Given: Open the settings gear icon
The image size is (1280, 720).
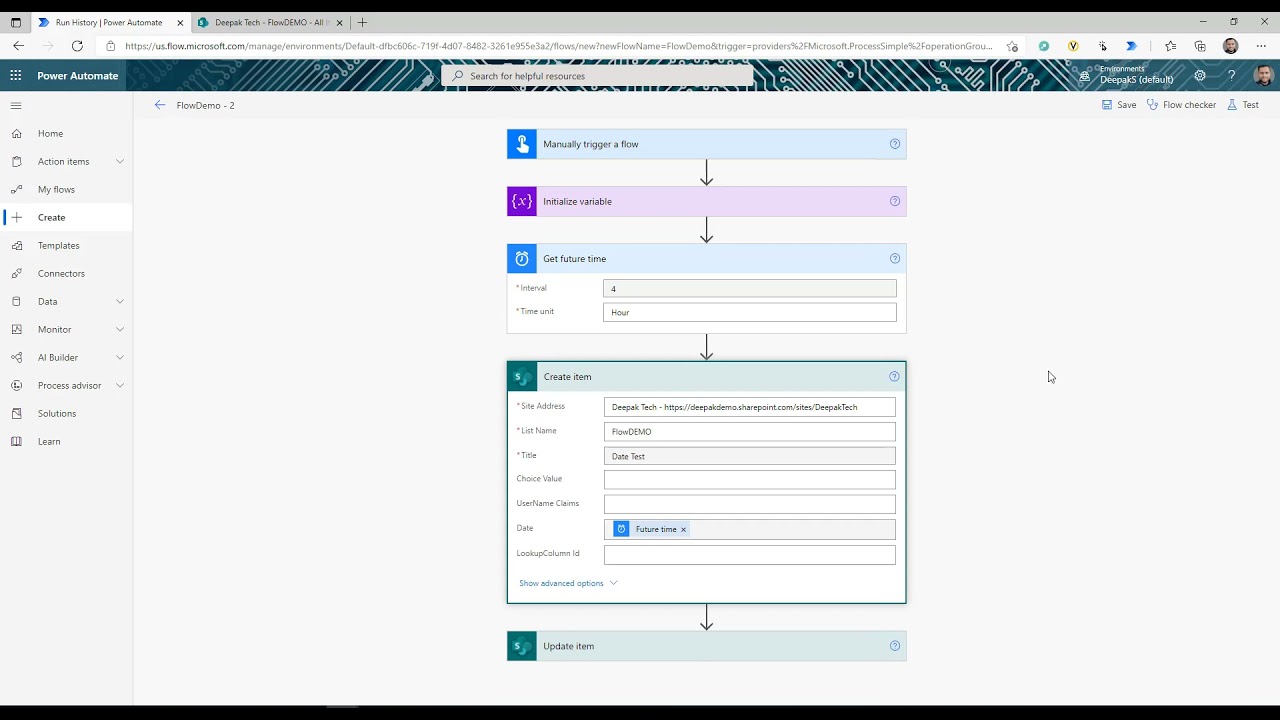Looking at the screenshot, I should pyautogui.click(x=1200, y=76).
